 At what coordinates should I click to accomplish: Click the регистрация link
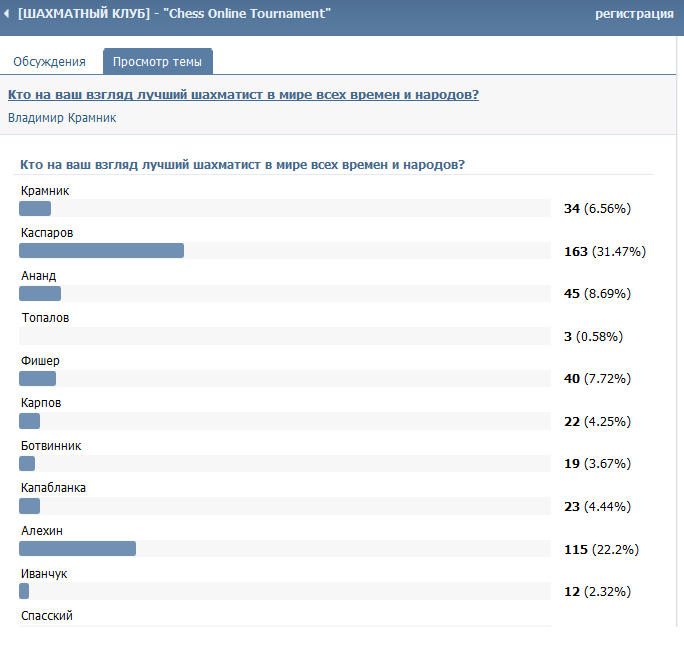pos(634,14)
